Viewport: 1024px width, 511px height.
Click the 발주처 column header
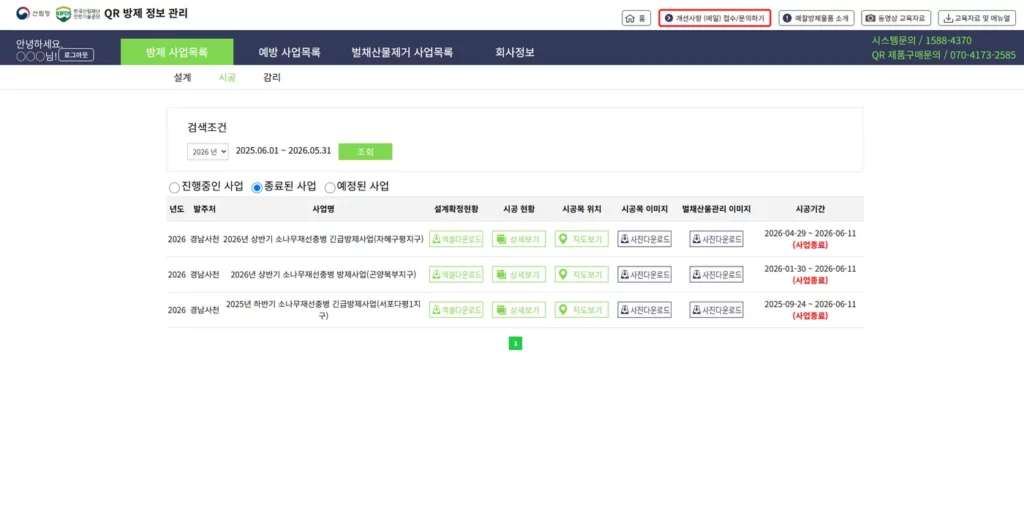(x=204, y=209)
